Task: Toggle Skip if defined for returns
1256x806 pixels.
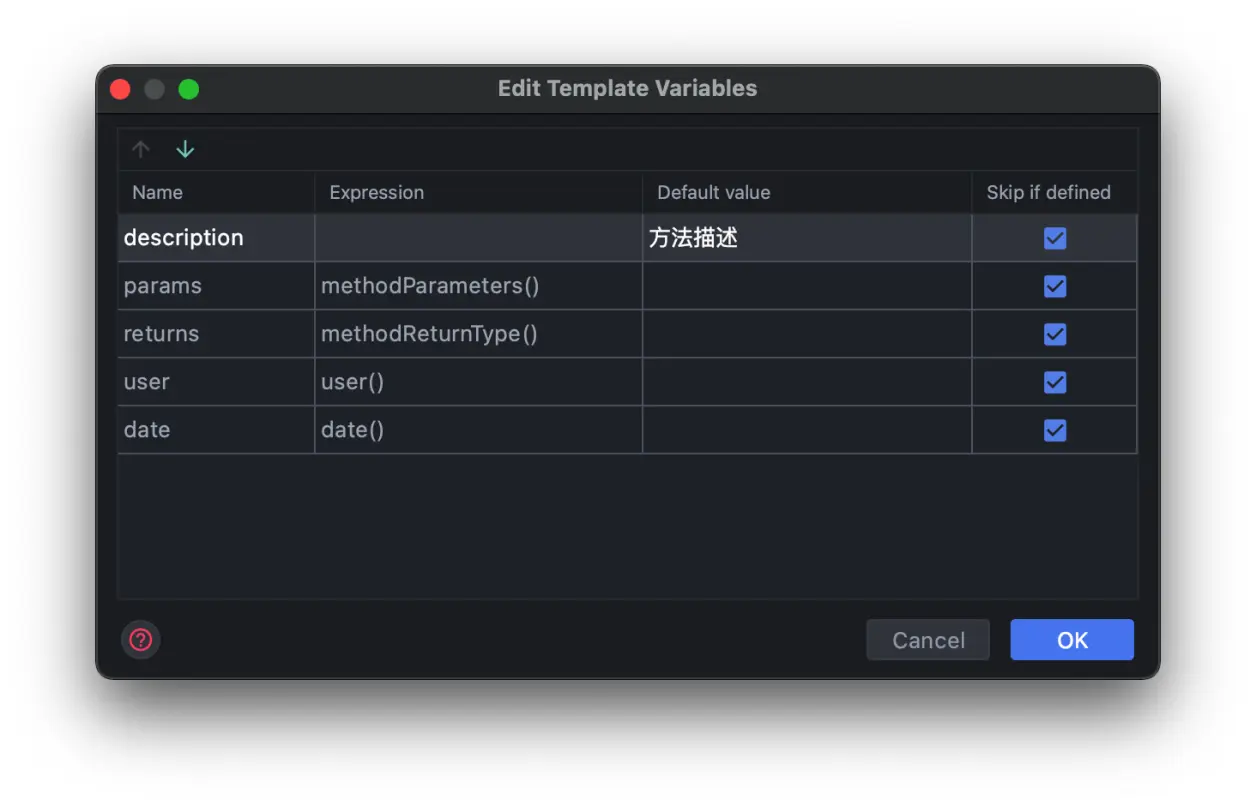Action: [x=1055, y=334]
